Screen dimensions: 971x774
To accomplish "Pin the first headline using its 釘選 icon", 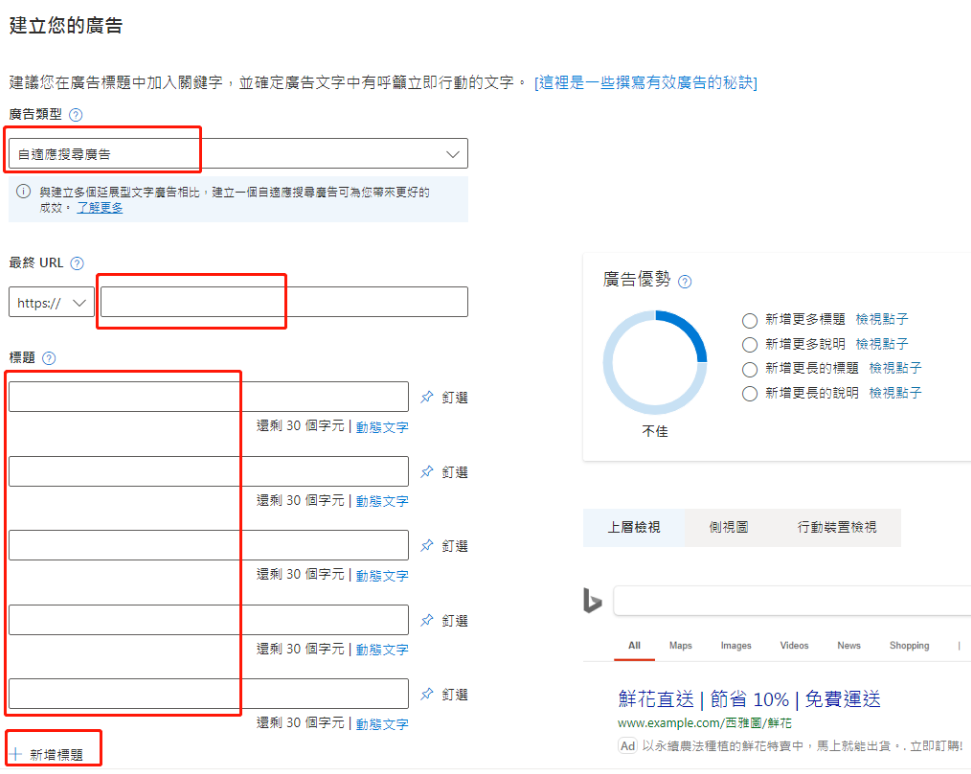I will pos(428,397).
